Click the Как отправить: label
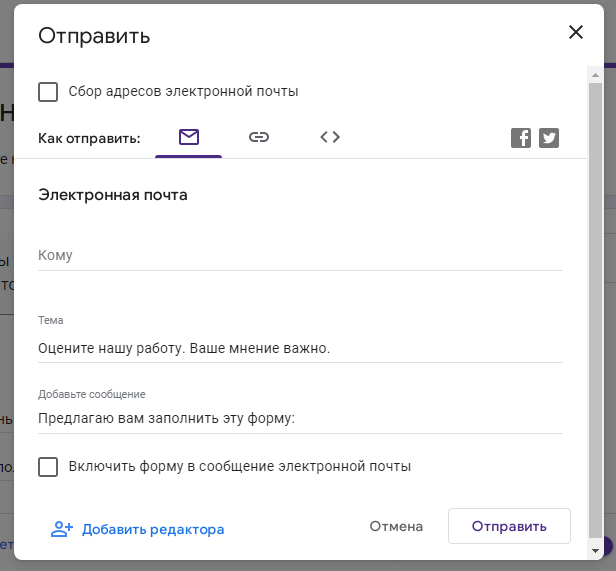Viewport: 616px width, 571px height. (x=89, y=139)
